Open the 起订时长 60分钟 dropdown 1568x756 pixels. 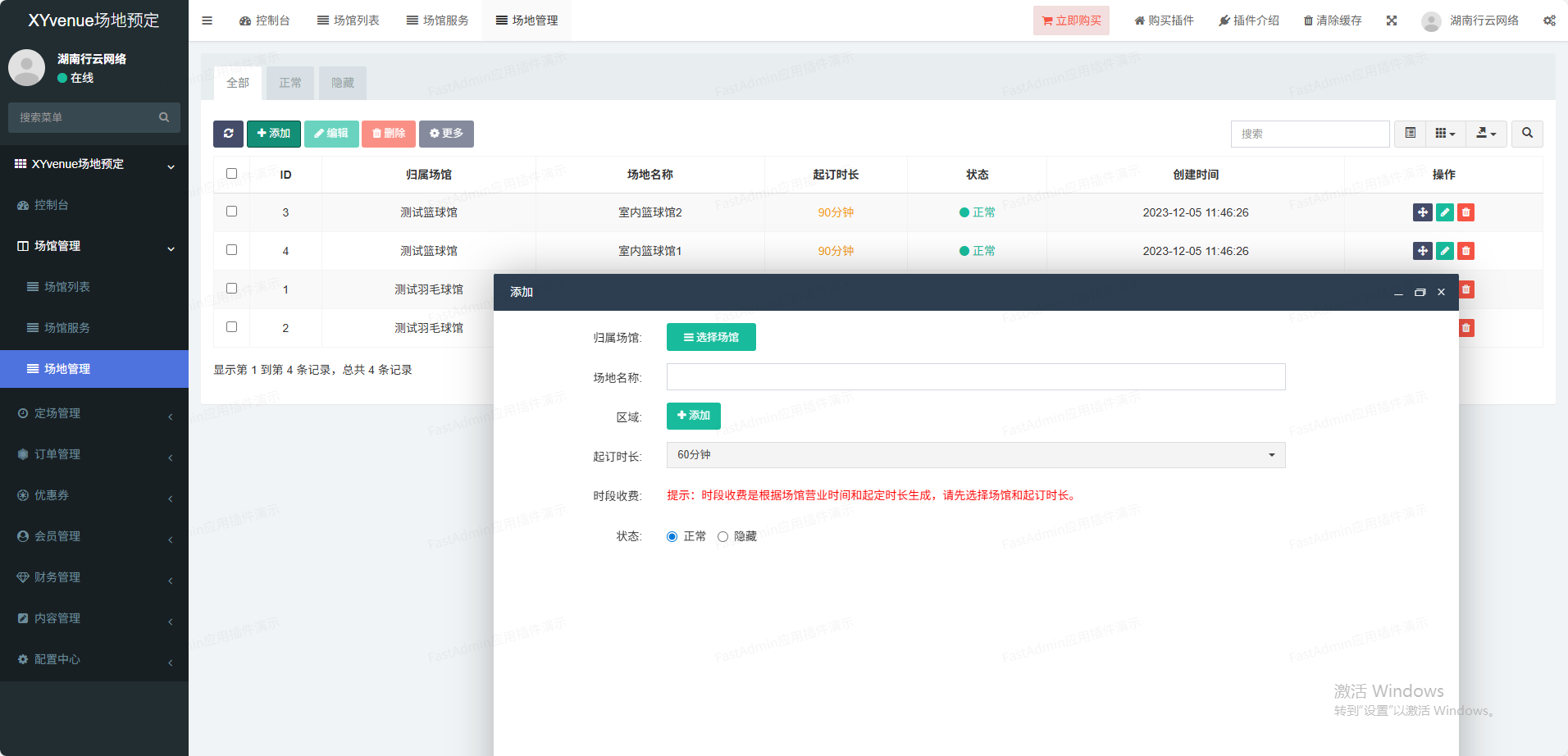(975, 455)
